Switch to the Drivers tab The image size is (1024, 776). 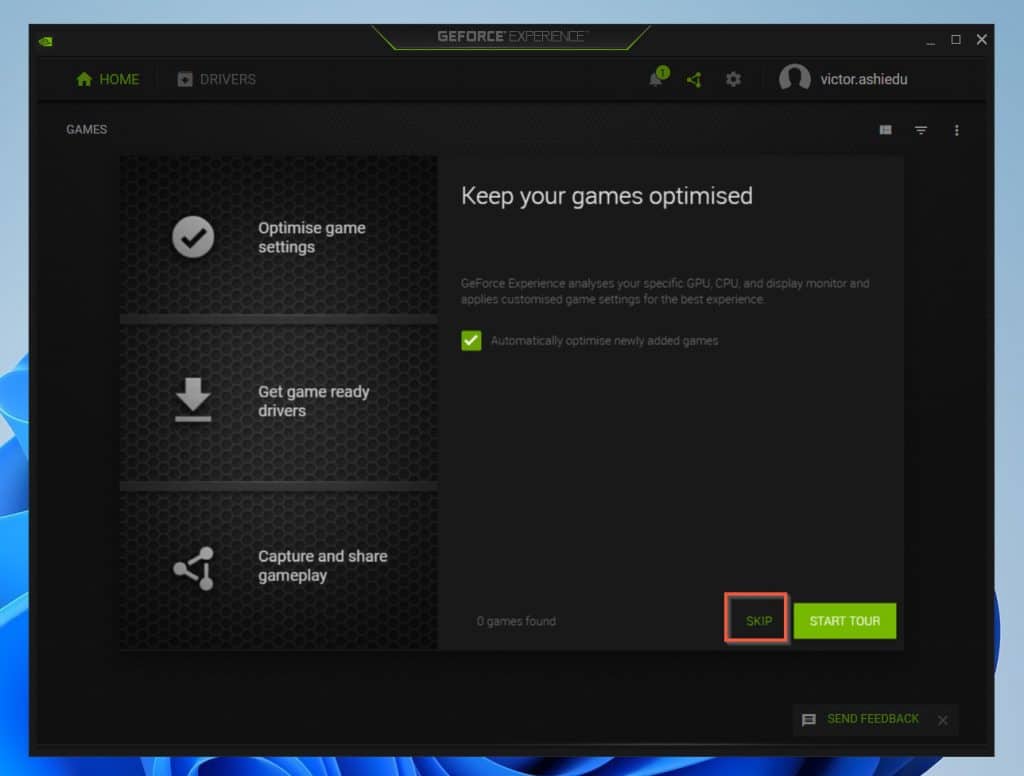216,79
